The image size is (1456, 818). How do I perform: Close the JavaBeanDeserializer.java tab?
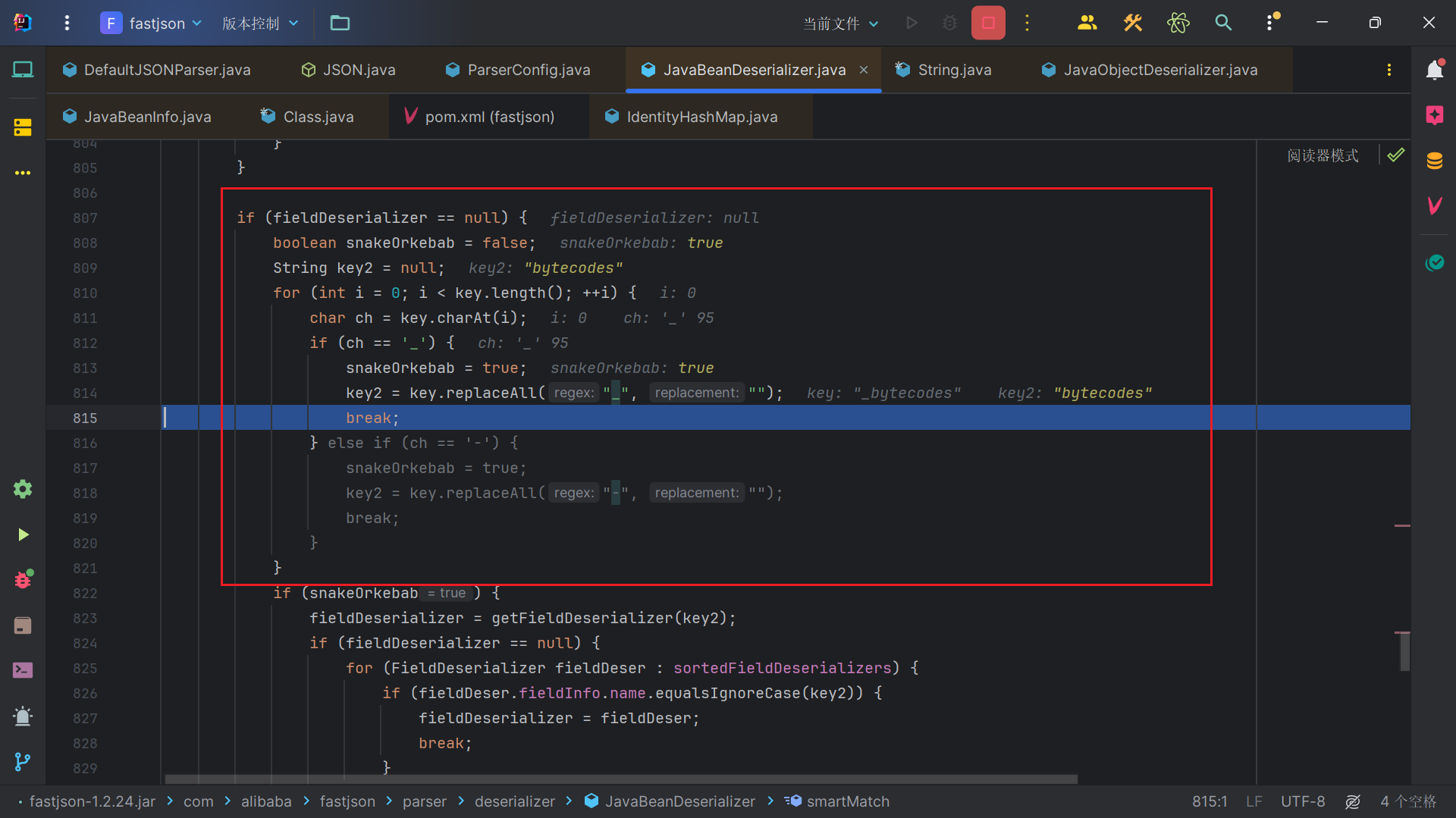coord(864,70)
